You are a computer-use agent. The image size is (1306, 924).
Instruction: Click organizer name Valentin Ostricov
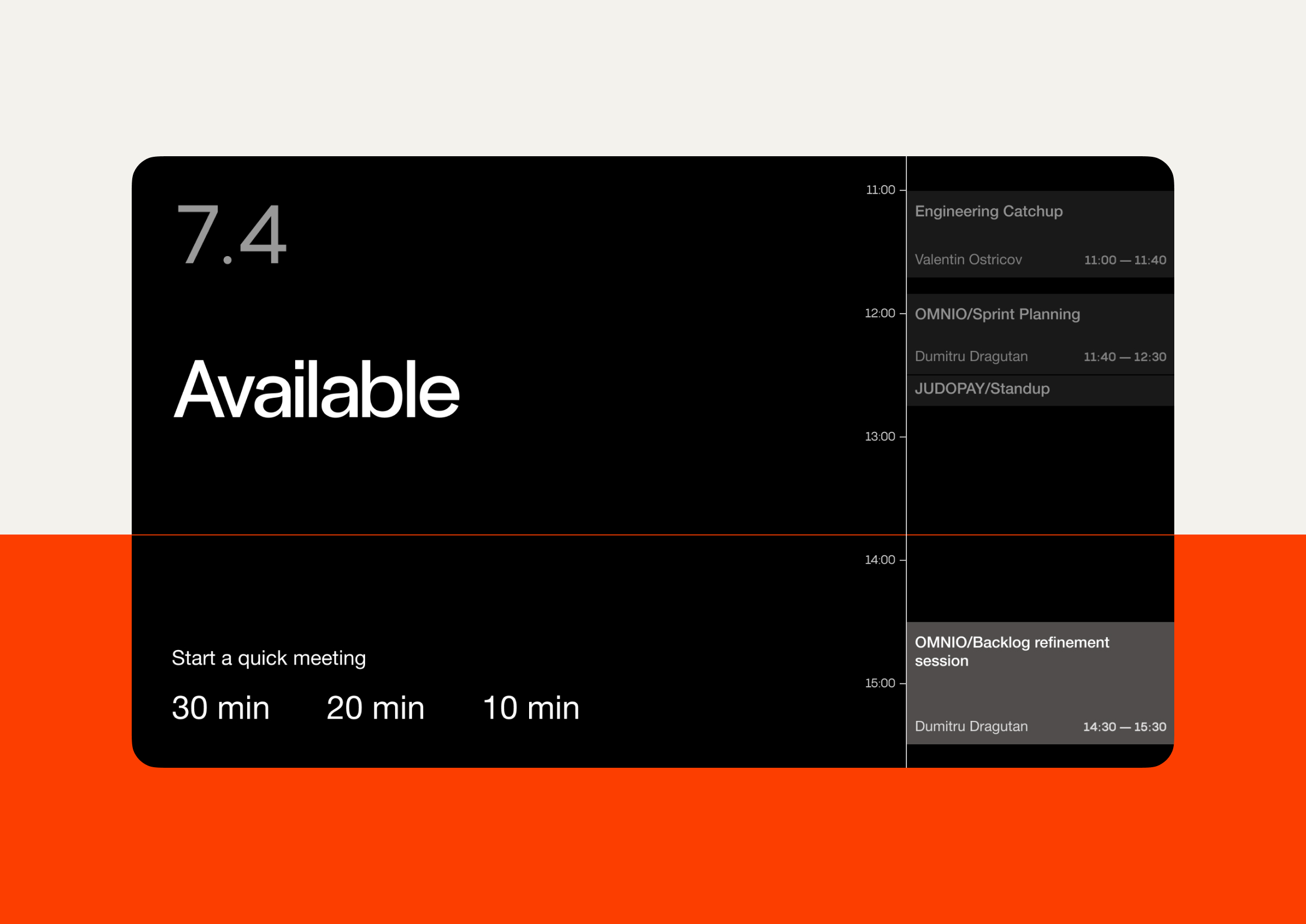(968, 260)
